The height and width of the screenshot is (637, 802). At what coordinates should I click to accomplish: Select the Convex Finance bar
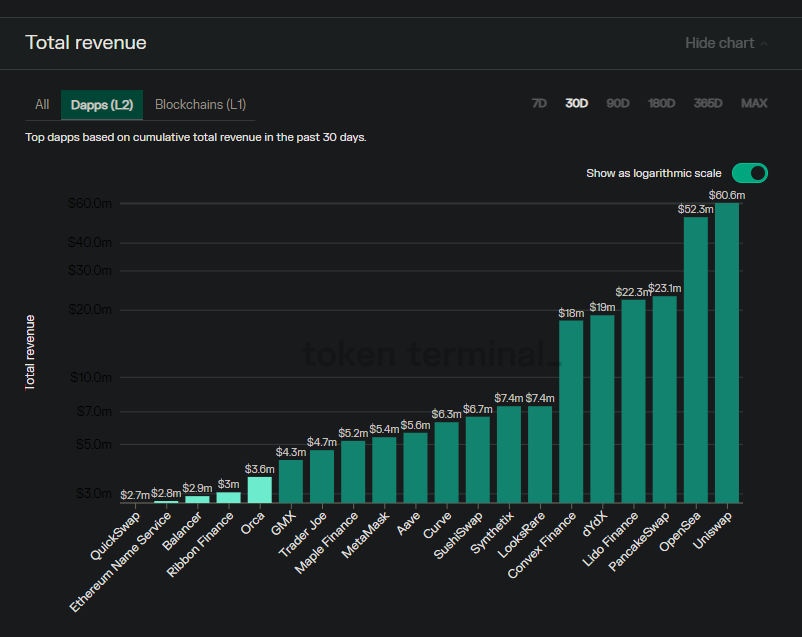[571, 412]
